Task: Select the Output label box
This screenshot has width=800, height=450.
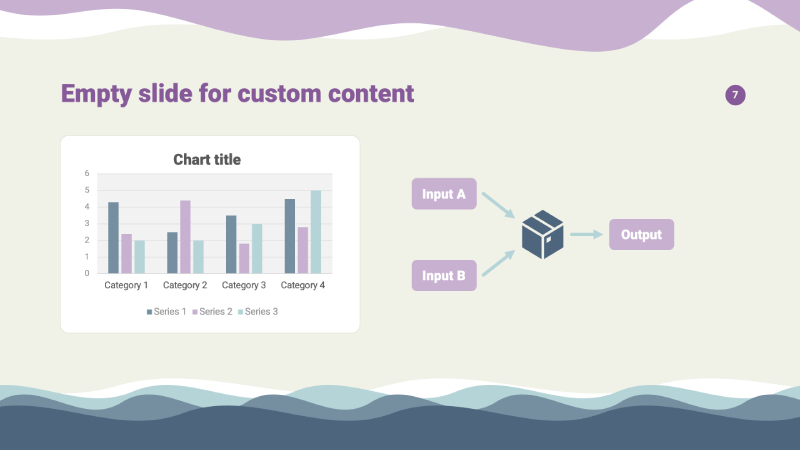Action: (x=641, y=235)
